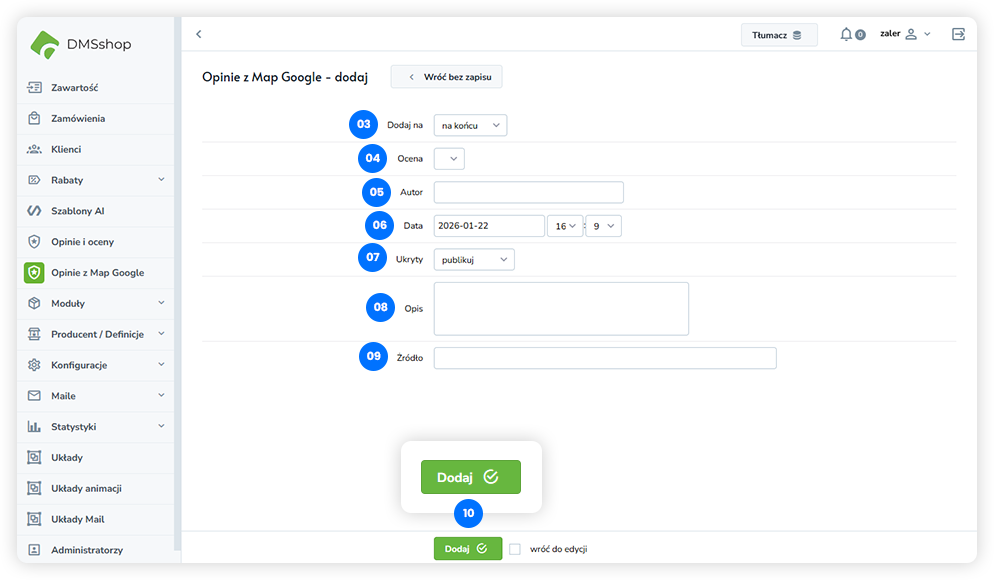
Task: Click the notification bell icon
Action: [x=846, y=34]
